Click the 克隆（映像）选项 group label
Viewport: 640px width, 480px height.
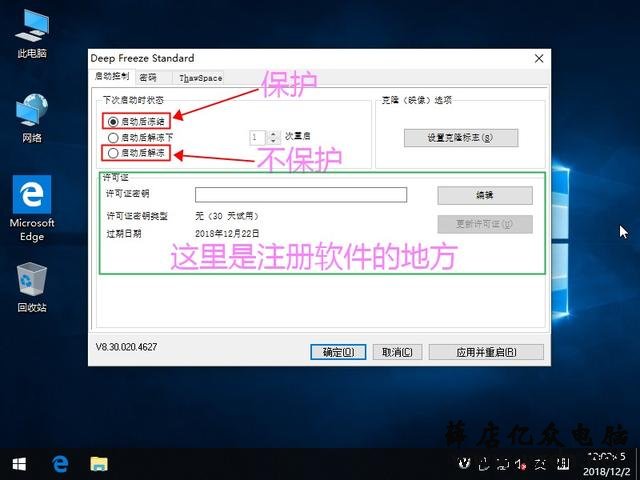click(x=416, y=100)
